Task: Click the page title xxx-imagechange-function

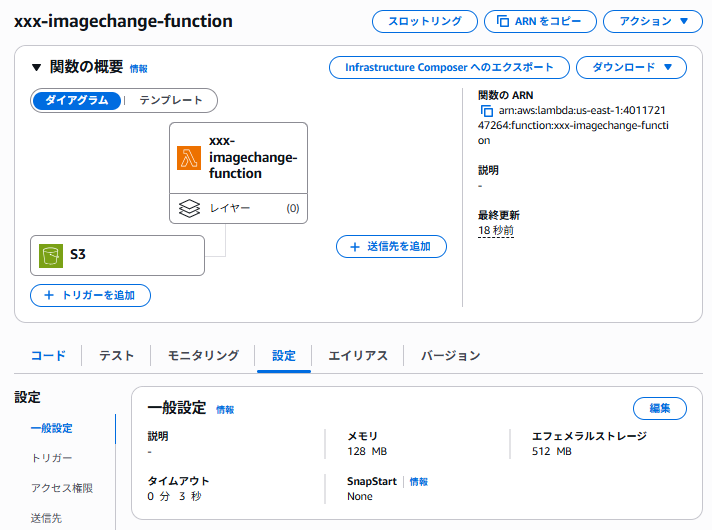Action: (x=123, y=21)
